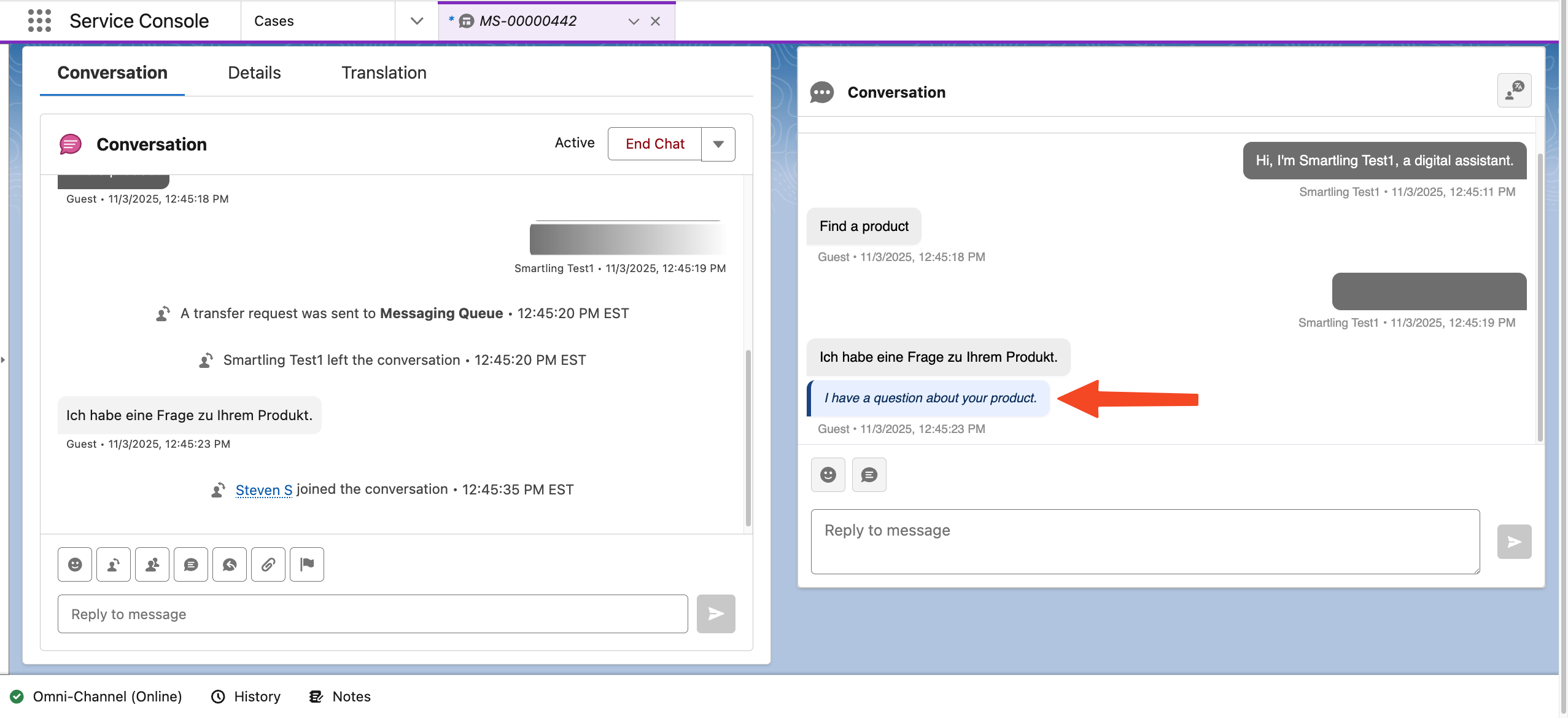Invite another agent to the conversation
1568x718 pixels.
point(152,564)
